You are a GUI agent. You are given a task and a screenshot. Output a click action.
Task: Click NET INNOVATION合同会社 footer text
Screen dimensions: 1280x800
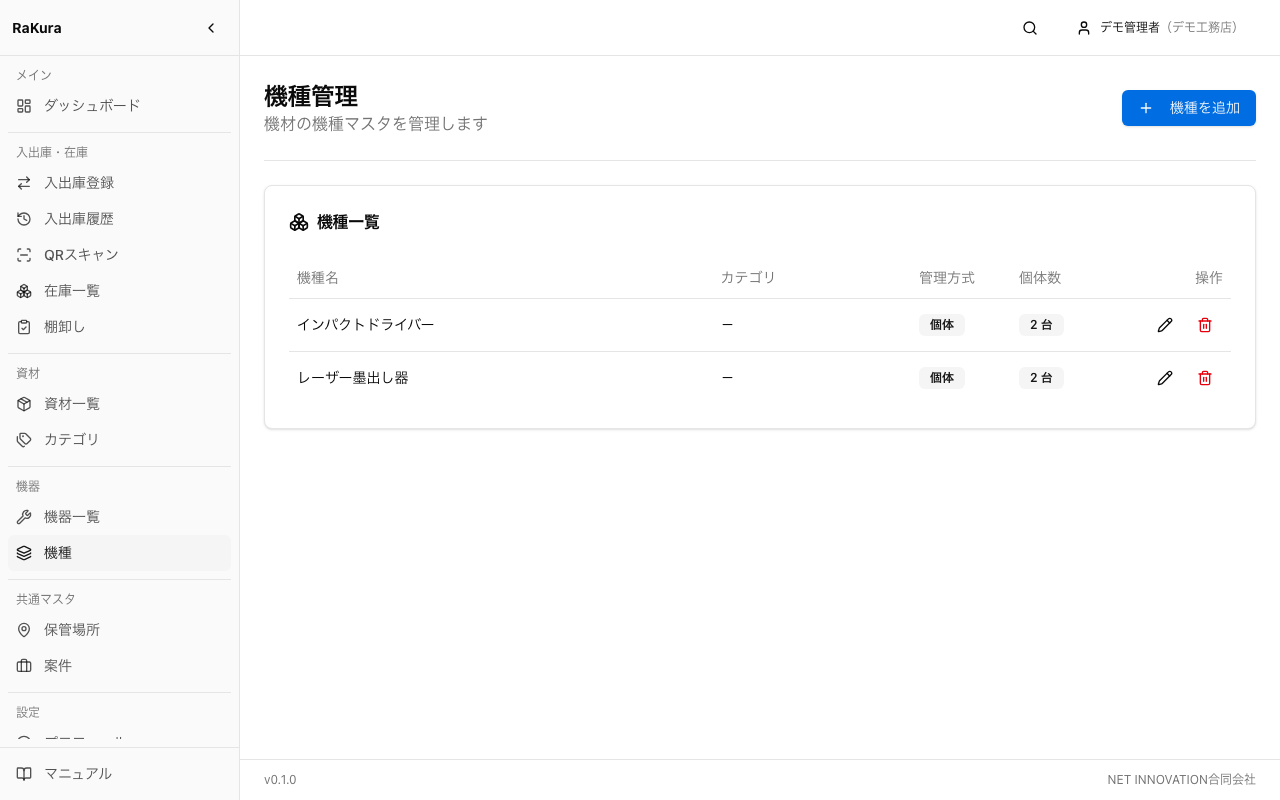pos(1181,780)
